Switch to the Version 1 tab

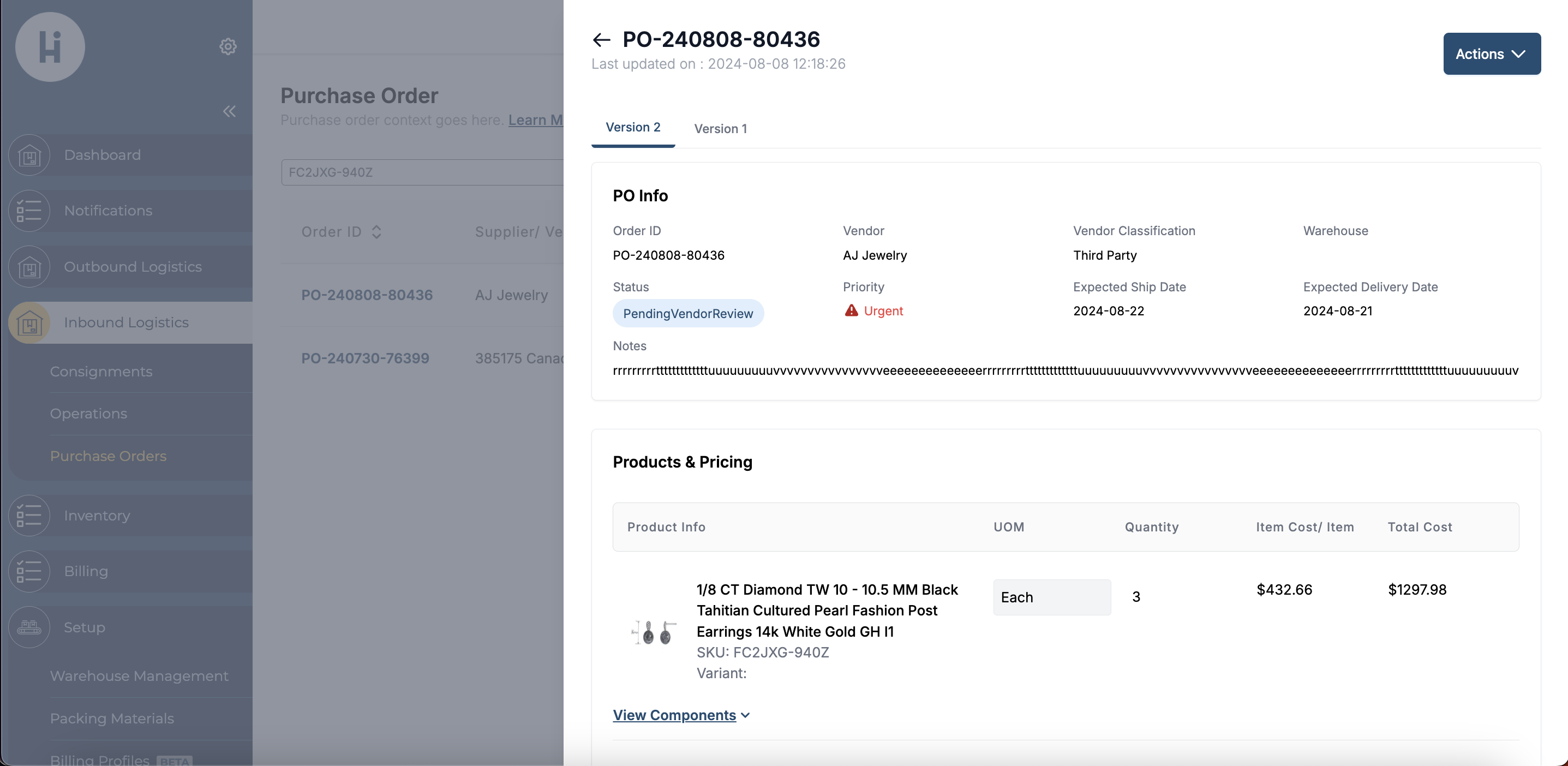pyautogui.click(x=720, y=128)
